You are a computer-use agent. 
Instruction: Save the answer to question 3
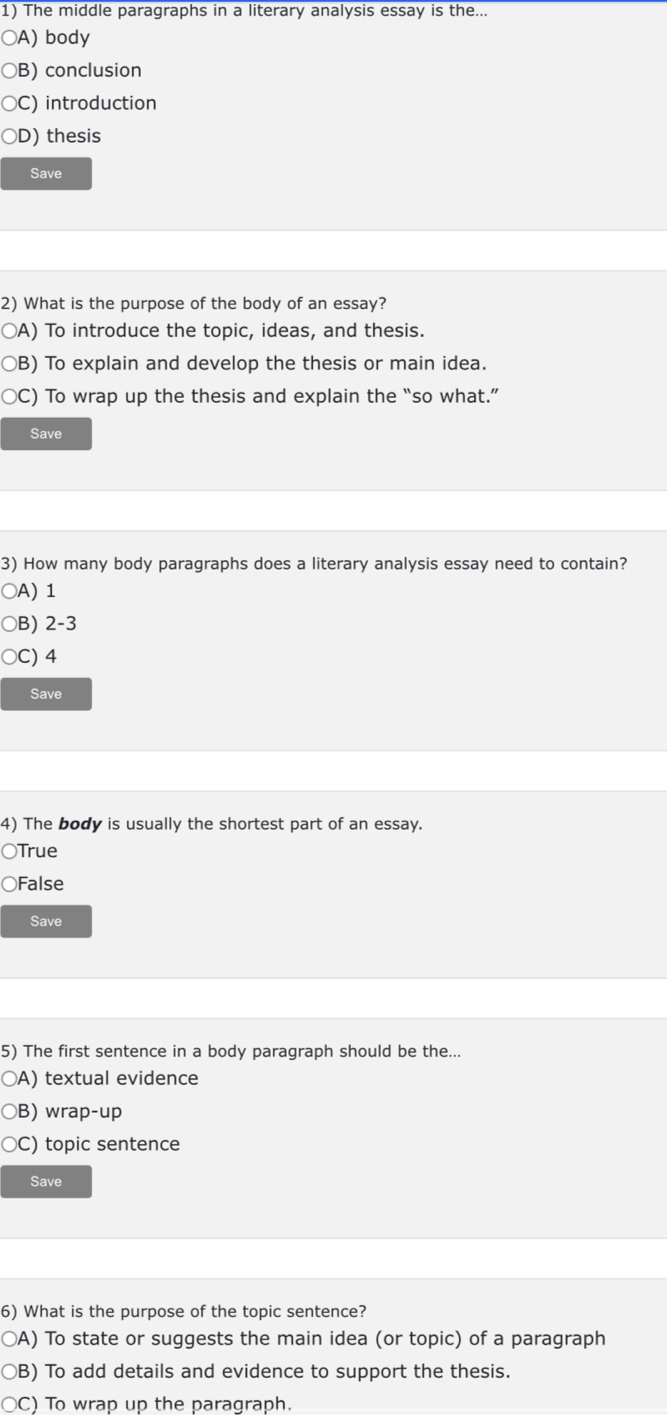46,694
